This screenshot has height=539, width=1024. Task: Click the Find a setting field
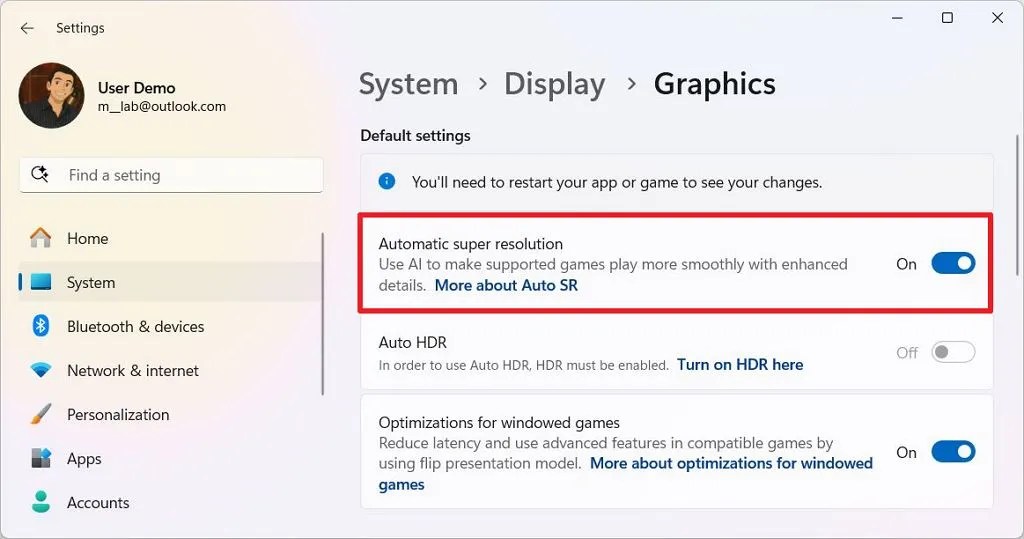[171, 175]
